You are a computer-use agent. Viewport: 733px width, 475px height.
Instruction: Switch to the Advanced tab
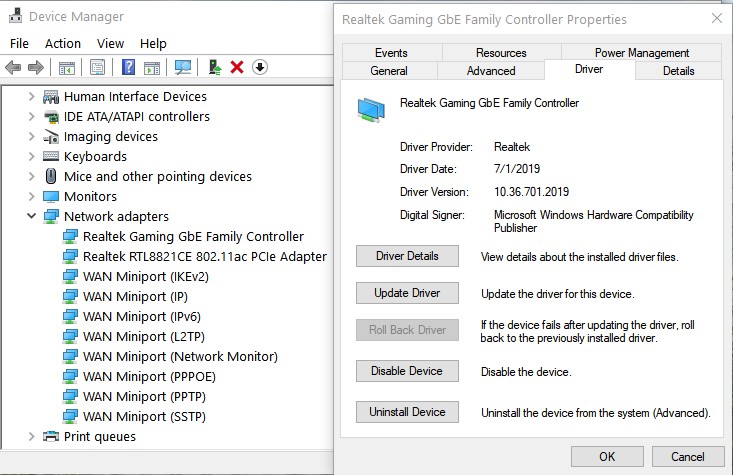[x=491, y=71]
